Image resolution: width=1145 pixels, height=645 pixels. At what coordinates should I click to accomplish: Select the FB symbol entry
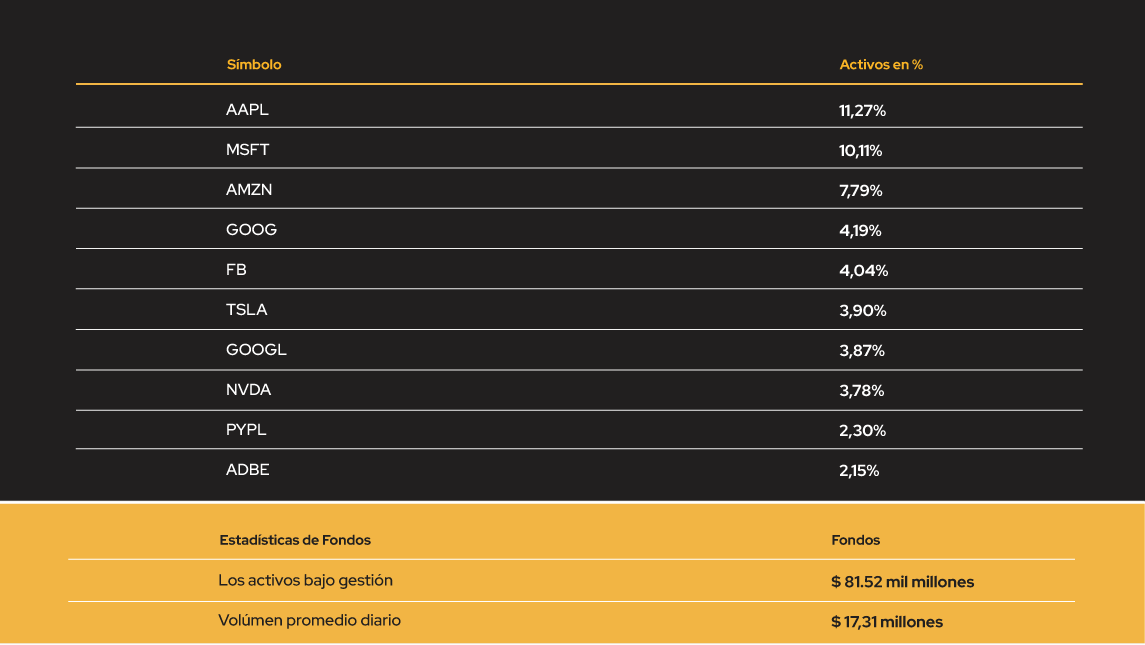[x=236, y=270]
